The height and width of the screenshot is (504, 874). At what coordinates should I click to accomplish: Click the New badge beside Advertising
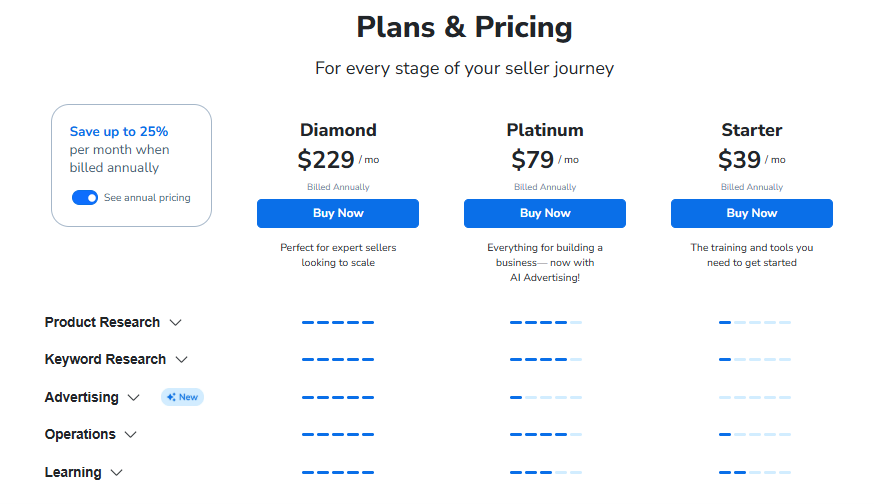click(x=183, y=397)
